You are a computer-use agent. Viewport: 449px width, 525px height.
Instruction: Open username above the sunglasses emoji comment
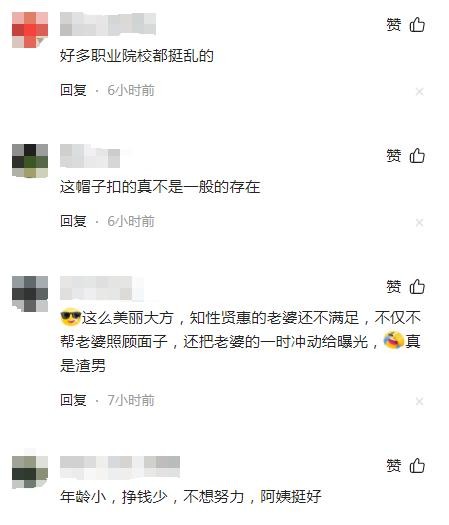pyautogui.click(x=102, y=288)
